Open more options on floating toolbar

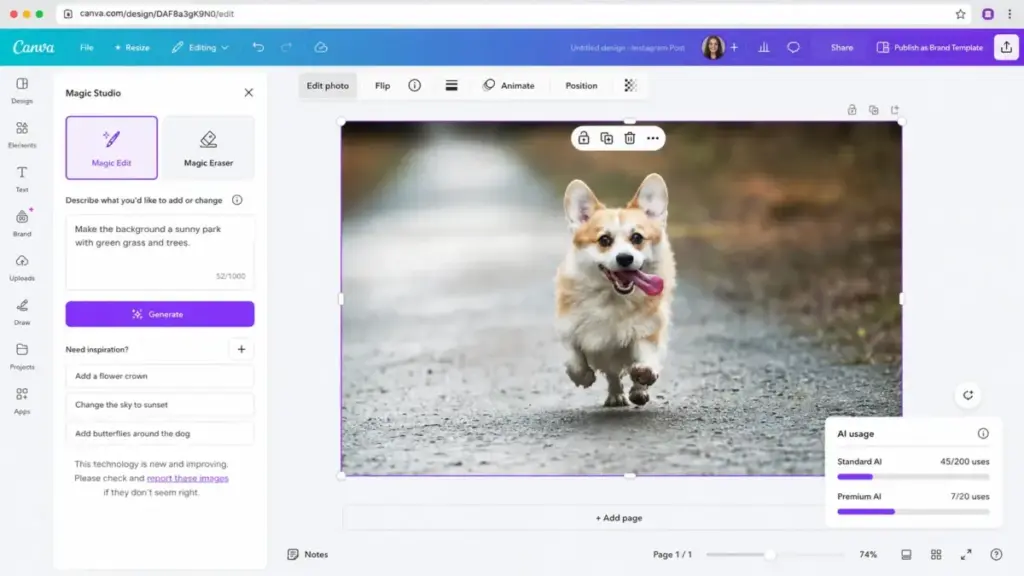pyautogui.click(x=652, y=138)
